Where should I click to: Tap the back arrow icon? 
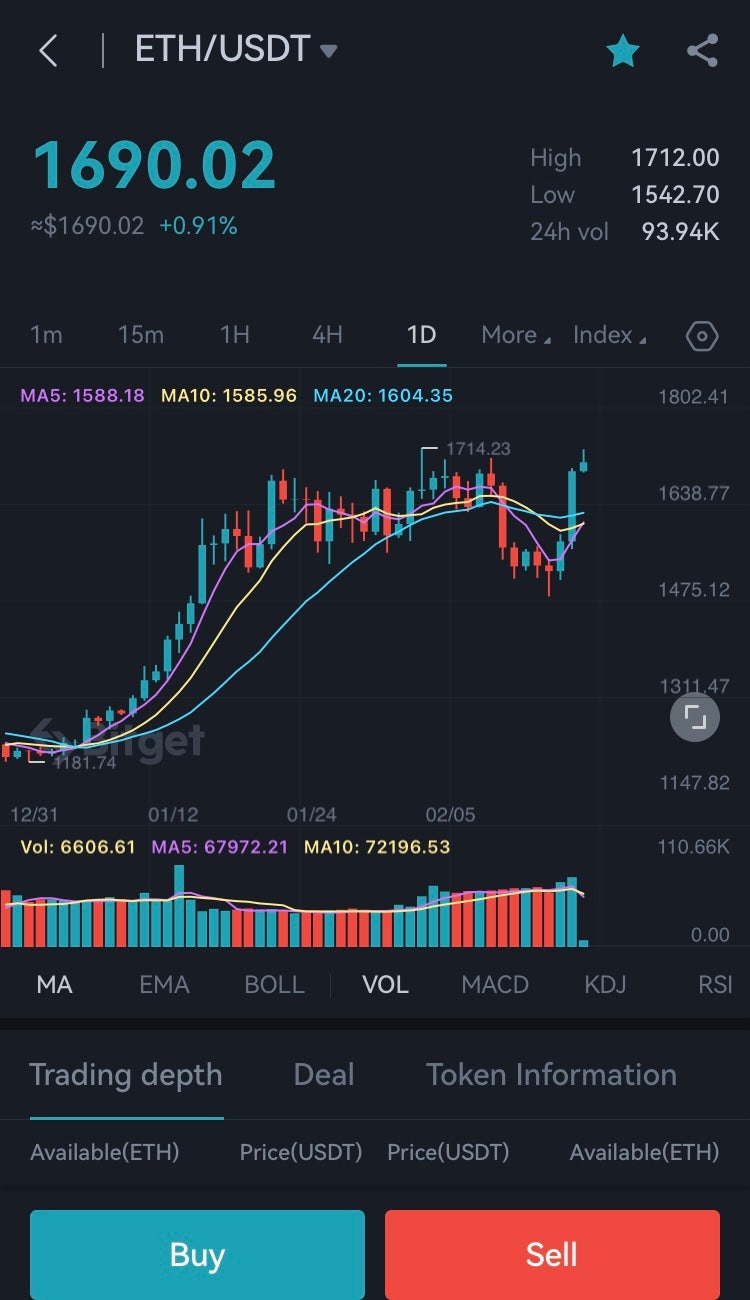point(48,51)
